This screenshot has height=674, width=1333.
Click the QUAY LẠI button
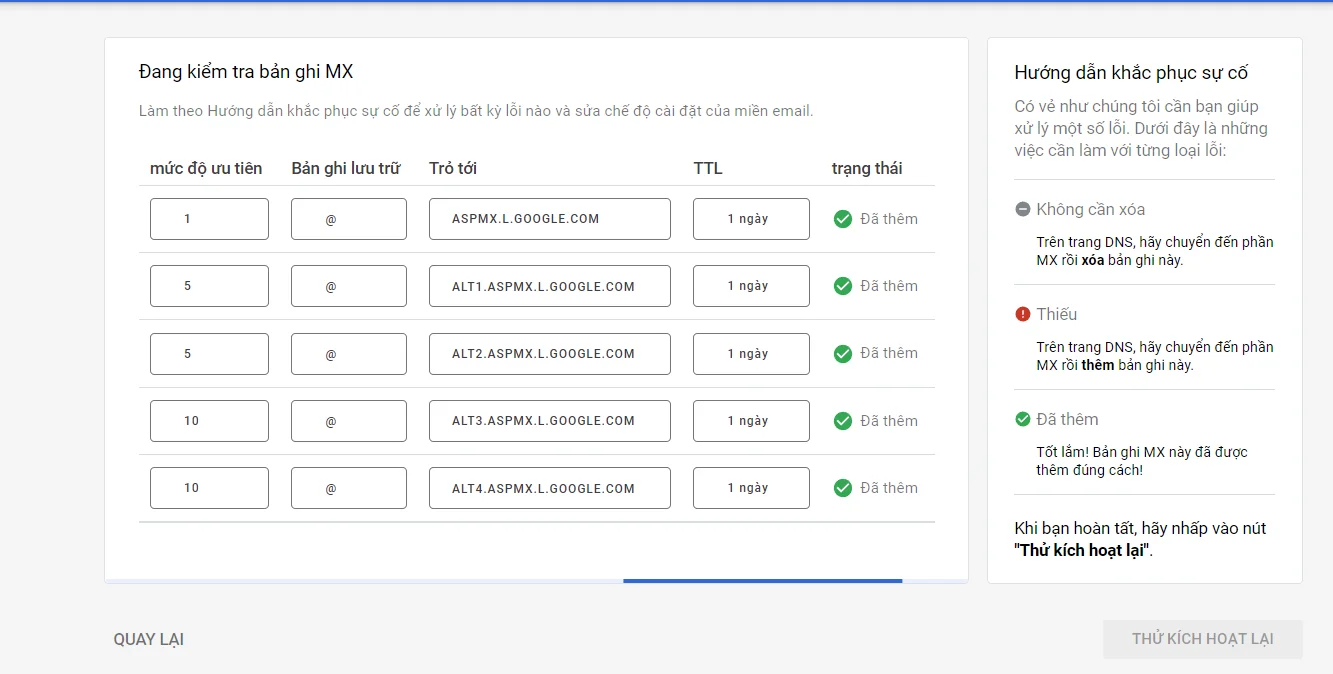click(x=149, y=639)
